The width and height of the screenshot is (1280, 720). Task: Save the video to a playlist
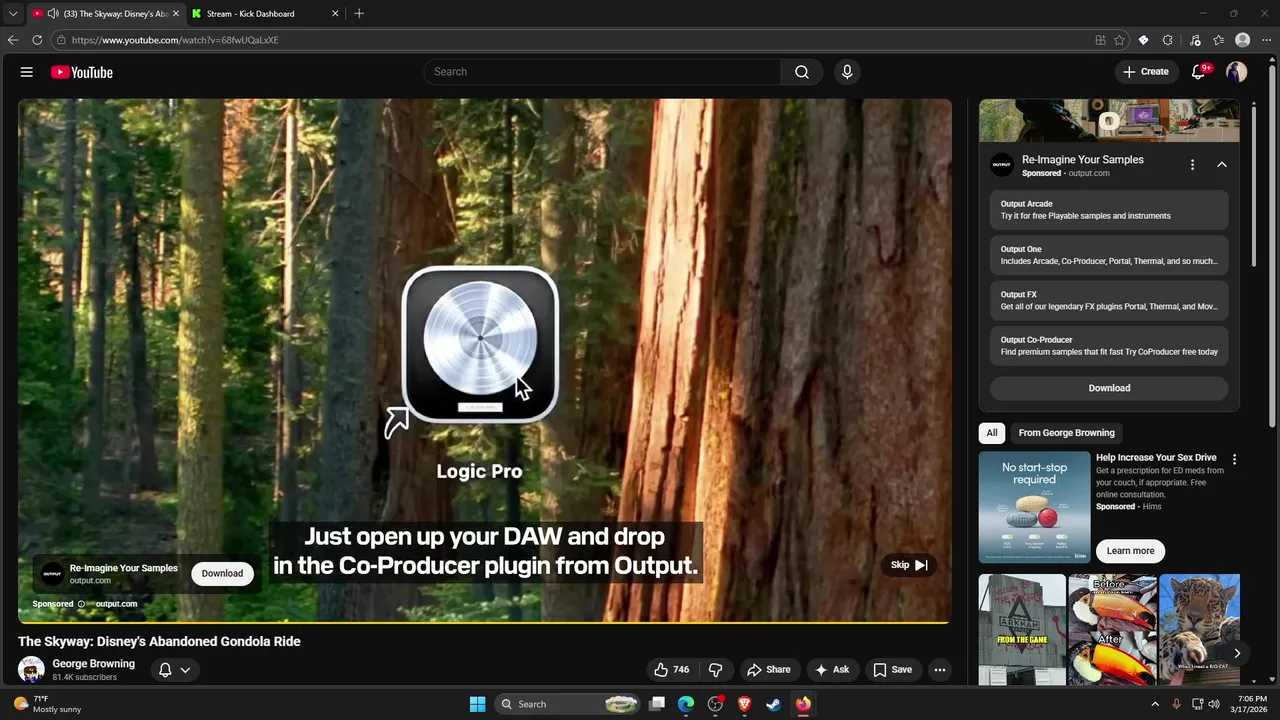click(892, 670)
